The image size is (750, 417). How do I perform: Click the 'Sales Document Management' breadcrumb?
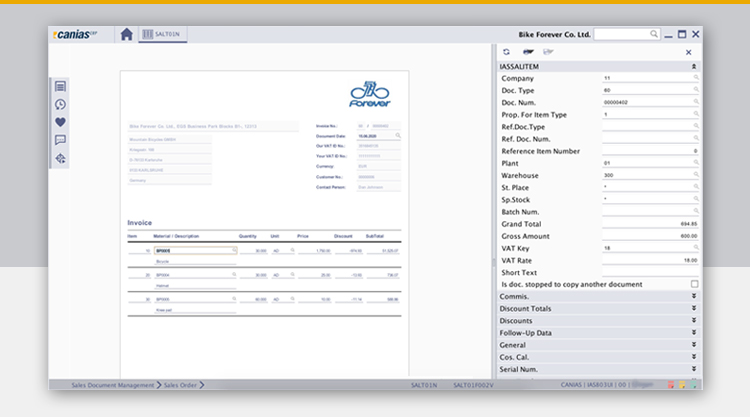(113, 385)
